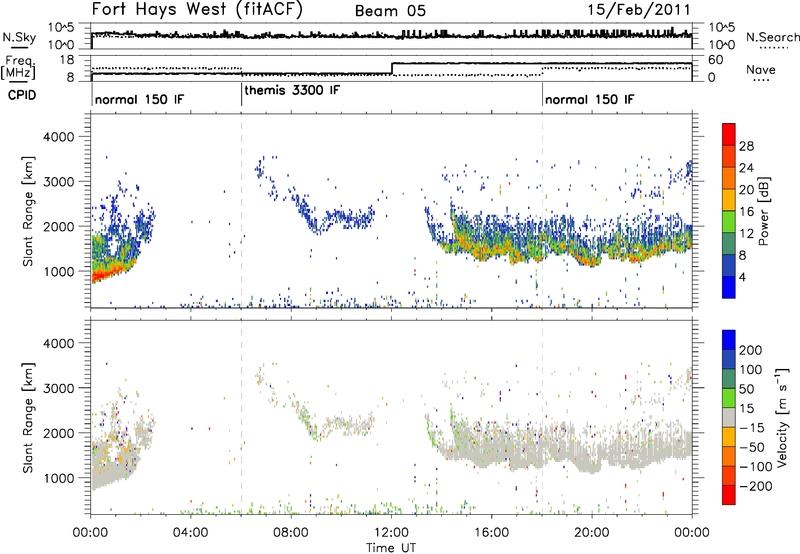The height and width of the screenshot is (554, 800).
Task: Click the "50" tick on the Velocity colorbar
Action: click(x=746, y=389)
